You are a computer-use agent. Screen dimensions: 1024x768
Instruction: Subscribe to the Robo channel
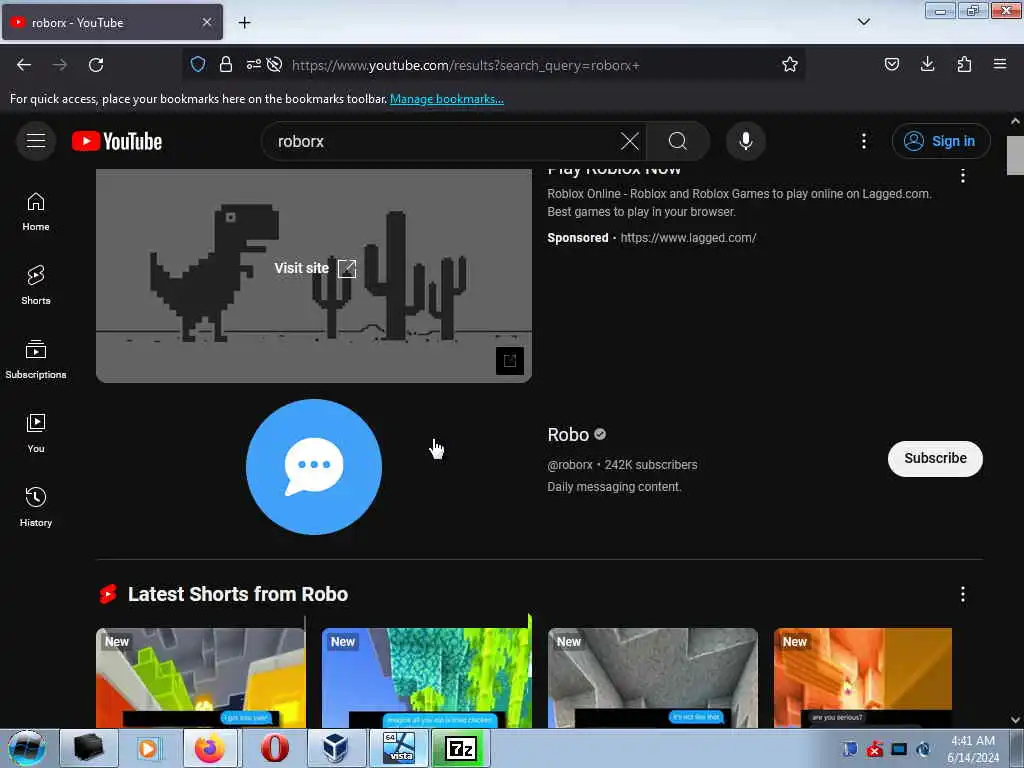935,458
